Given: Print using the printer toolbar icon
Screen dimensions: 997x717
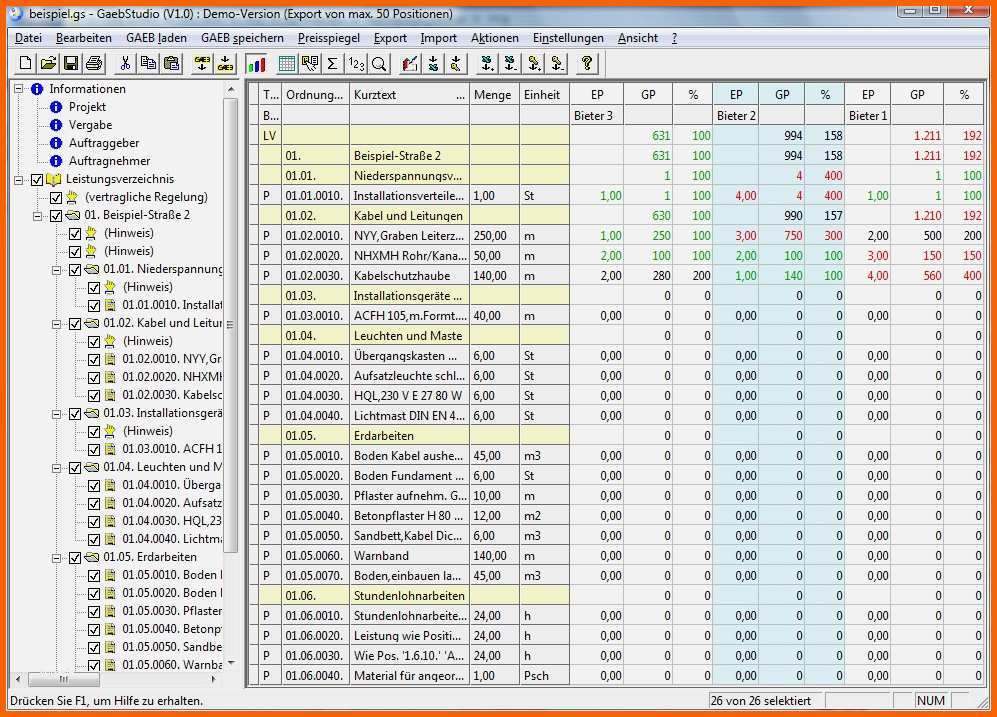Looking at the screenshot, I should point(94,64).
